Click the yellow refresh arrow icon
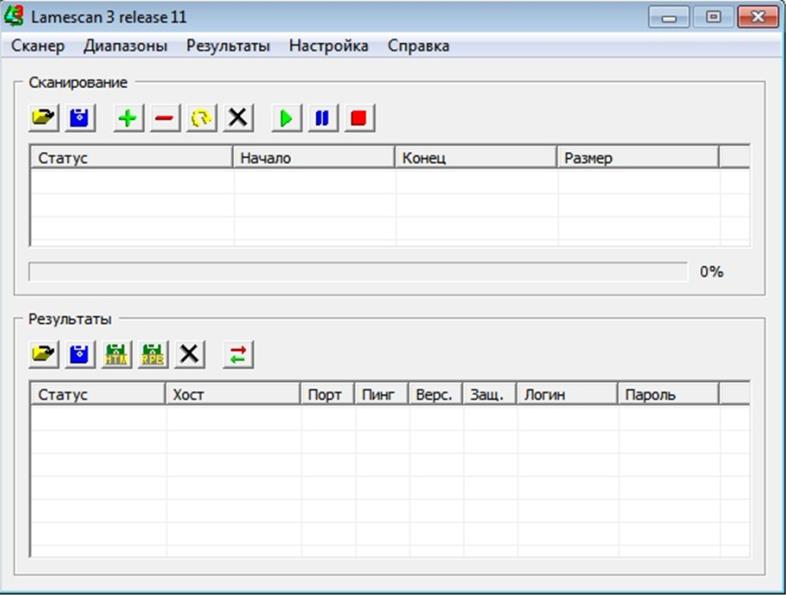The width and height of the screenshot is (786, 595). 201,118
